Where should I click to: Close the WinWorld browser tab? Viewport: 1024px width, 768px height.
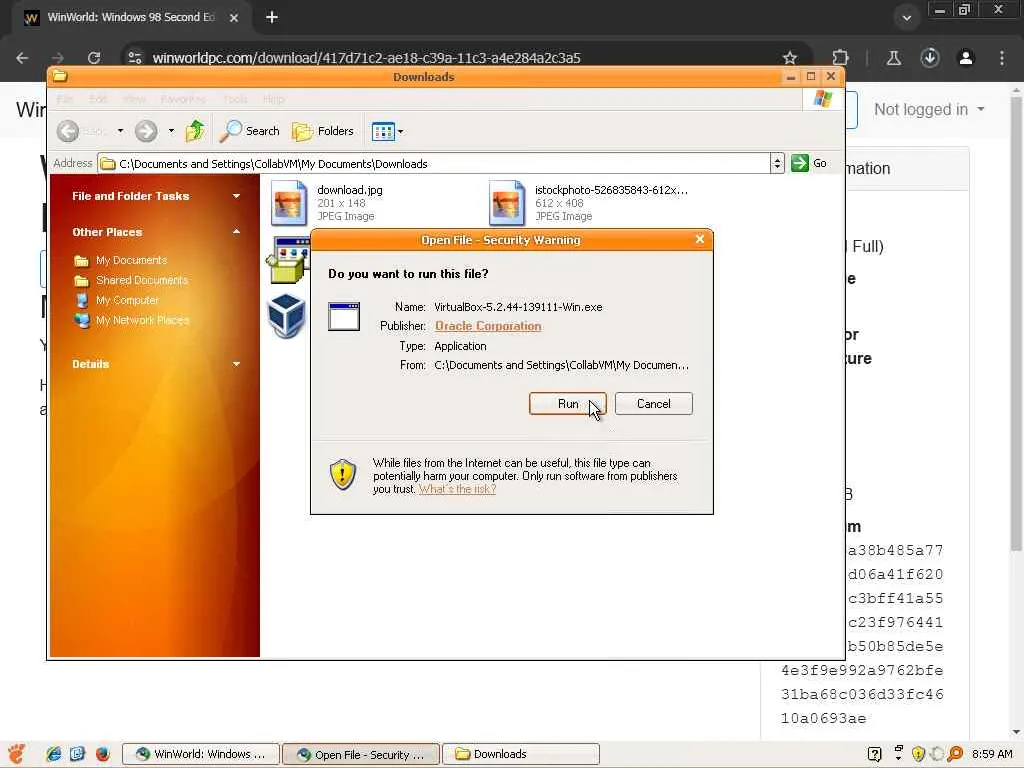tap(234, 18)
